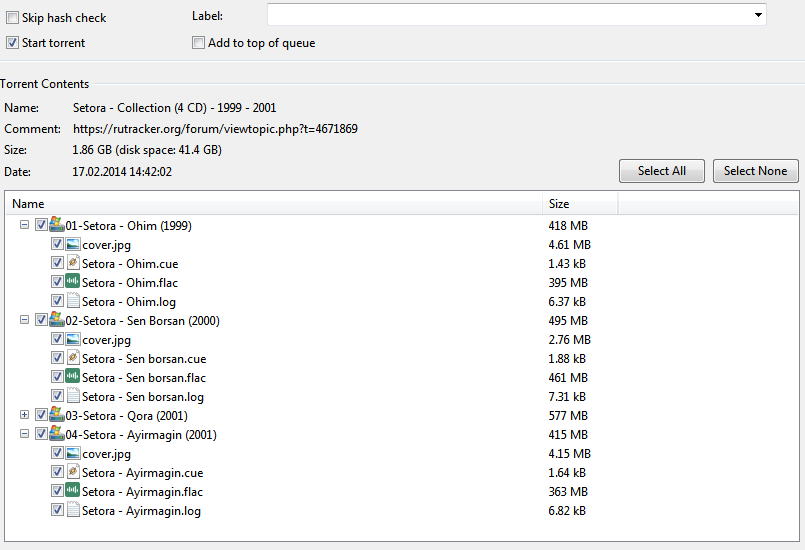
Task: Click folder icon of 03-Setora - Qora (2001)
Action: (x=56, y=415)
